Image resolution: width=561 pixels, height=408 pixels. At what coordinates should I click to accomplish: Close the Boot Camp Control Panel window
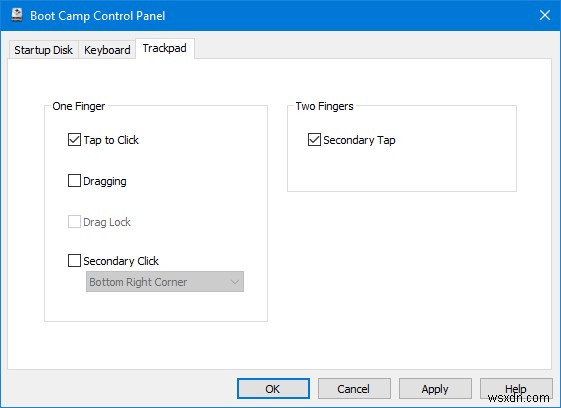pyautogui.click(x=545, y=15)
